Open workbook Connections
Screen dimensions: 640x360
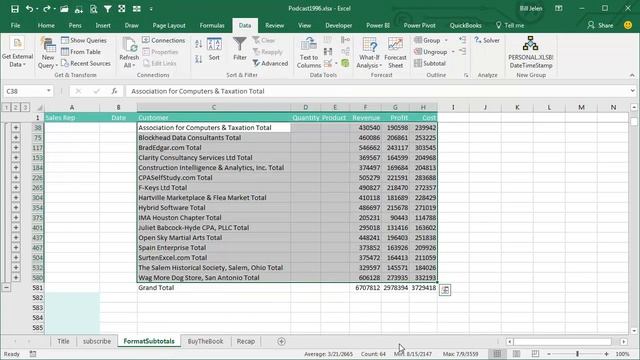click(x=164, y=40)
